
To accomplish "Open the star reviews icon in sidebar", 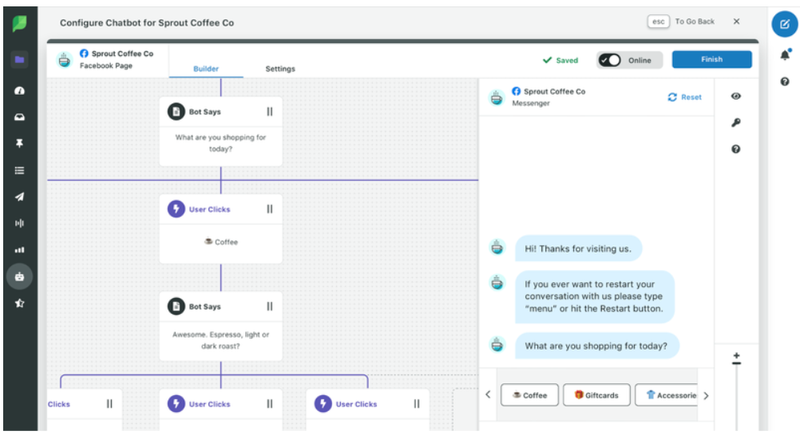I will 19,303.
